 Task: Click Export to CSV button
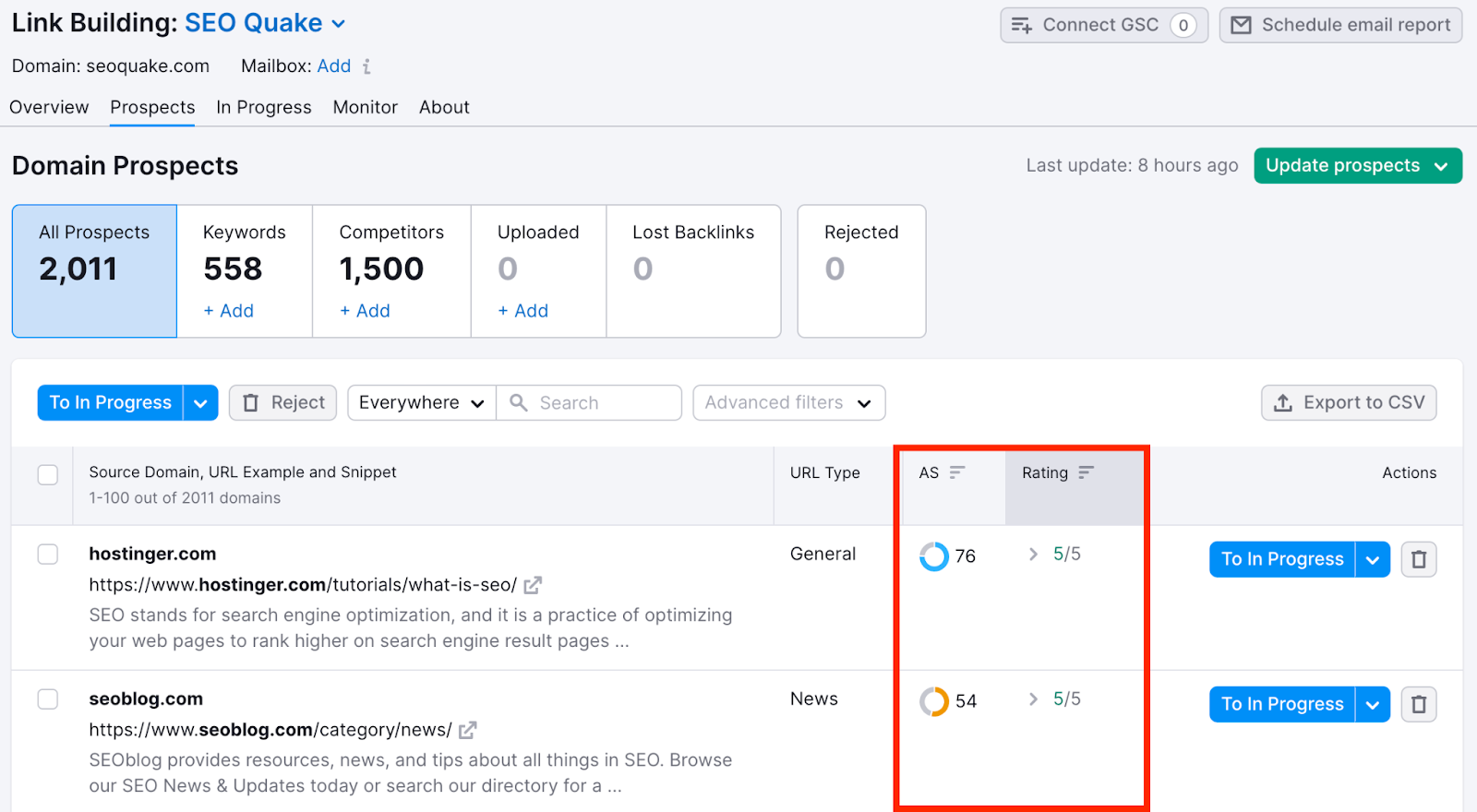coord(1349,402)
